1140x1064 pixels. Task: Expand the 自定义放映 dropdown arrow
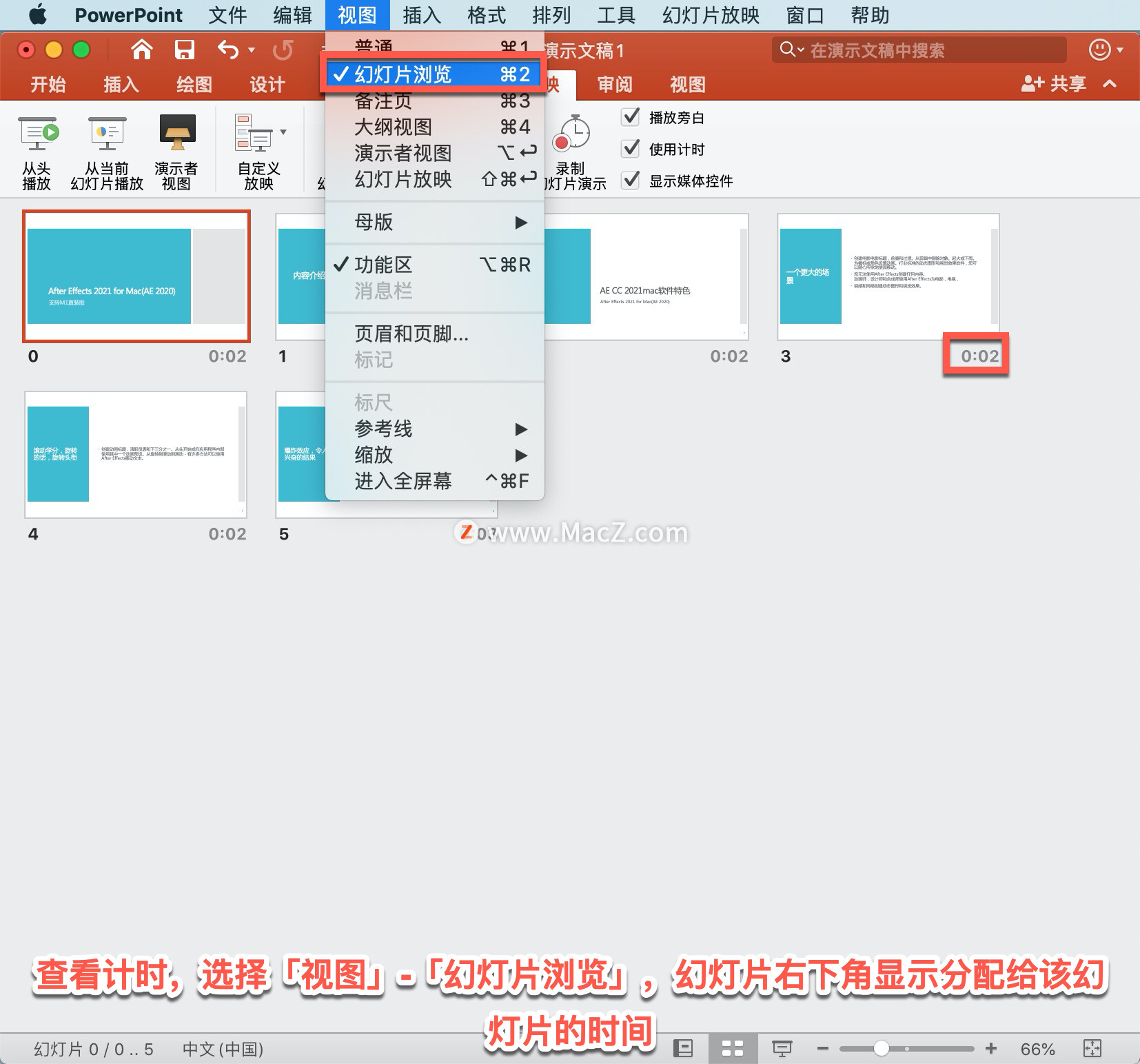pyautogui.click(x=283, y=132)
